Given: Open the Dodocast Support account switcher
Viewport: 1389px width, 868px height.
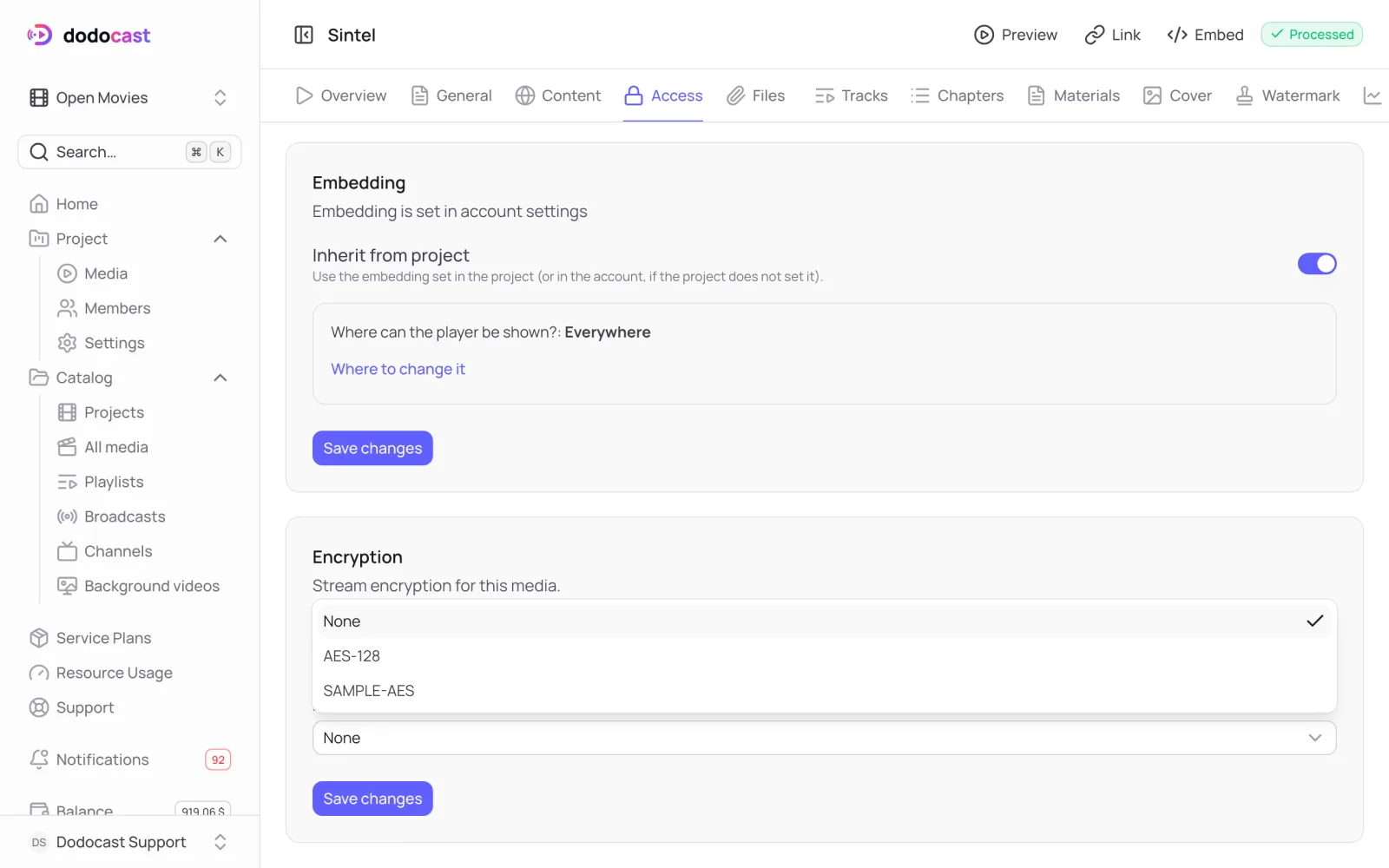Looking at the screenshot, I should [129, 842].
